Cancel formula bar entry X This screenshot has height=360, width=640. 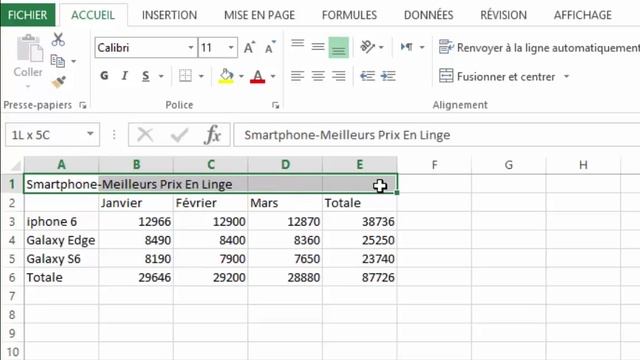click(x=145, y=135)
